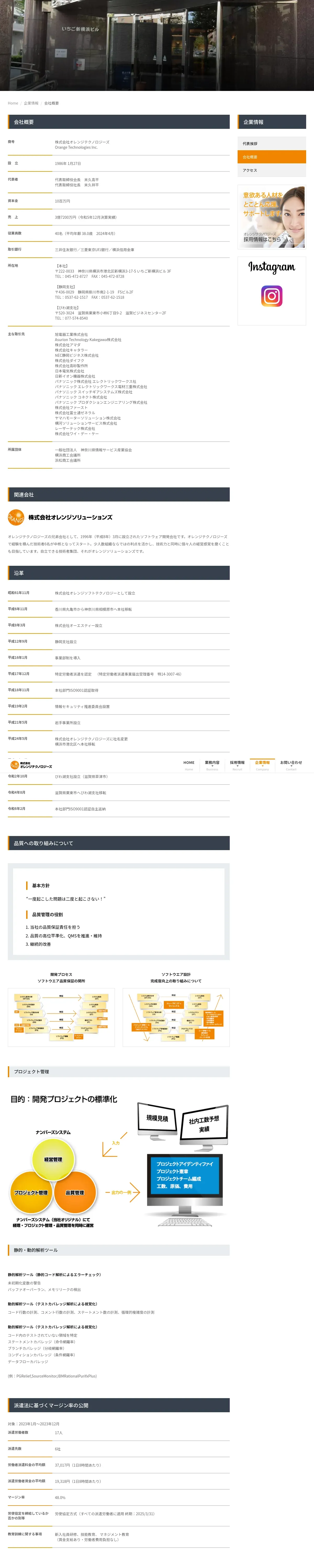
Task: Open the Instagram banner icon
Action: (x=271, y=296)
